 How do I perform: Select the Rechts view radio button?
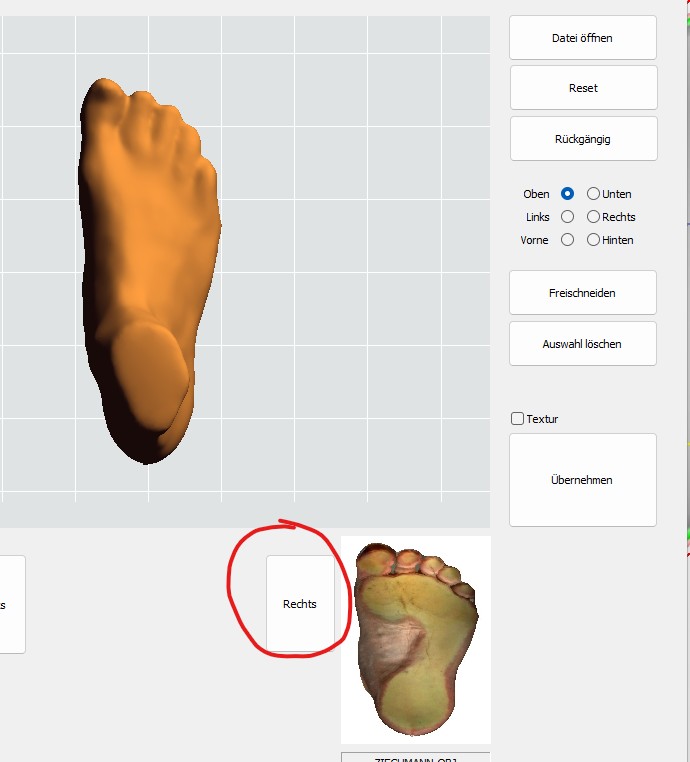pos(594,217)
